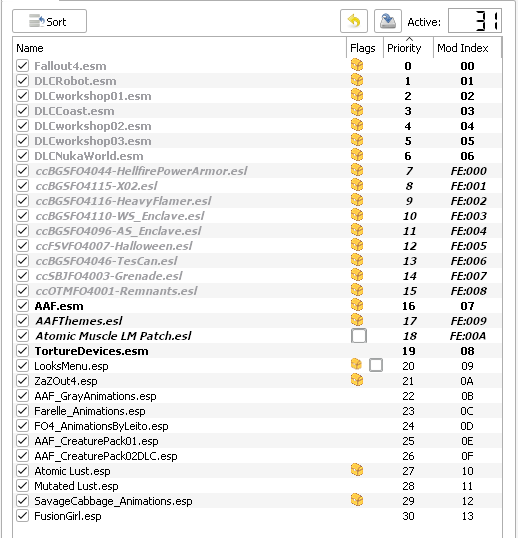Click the Sort button

click(49, 21)
